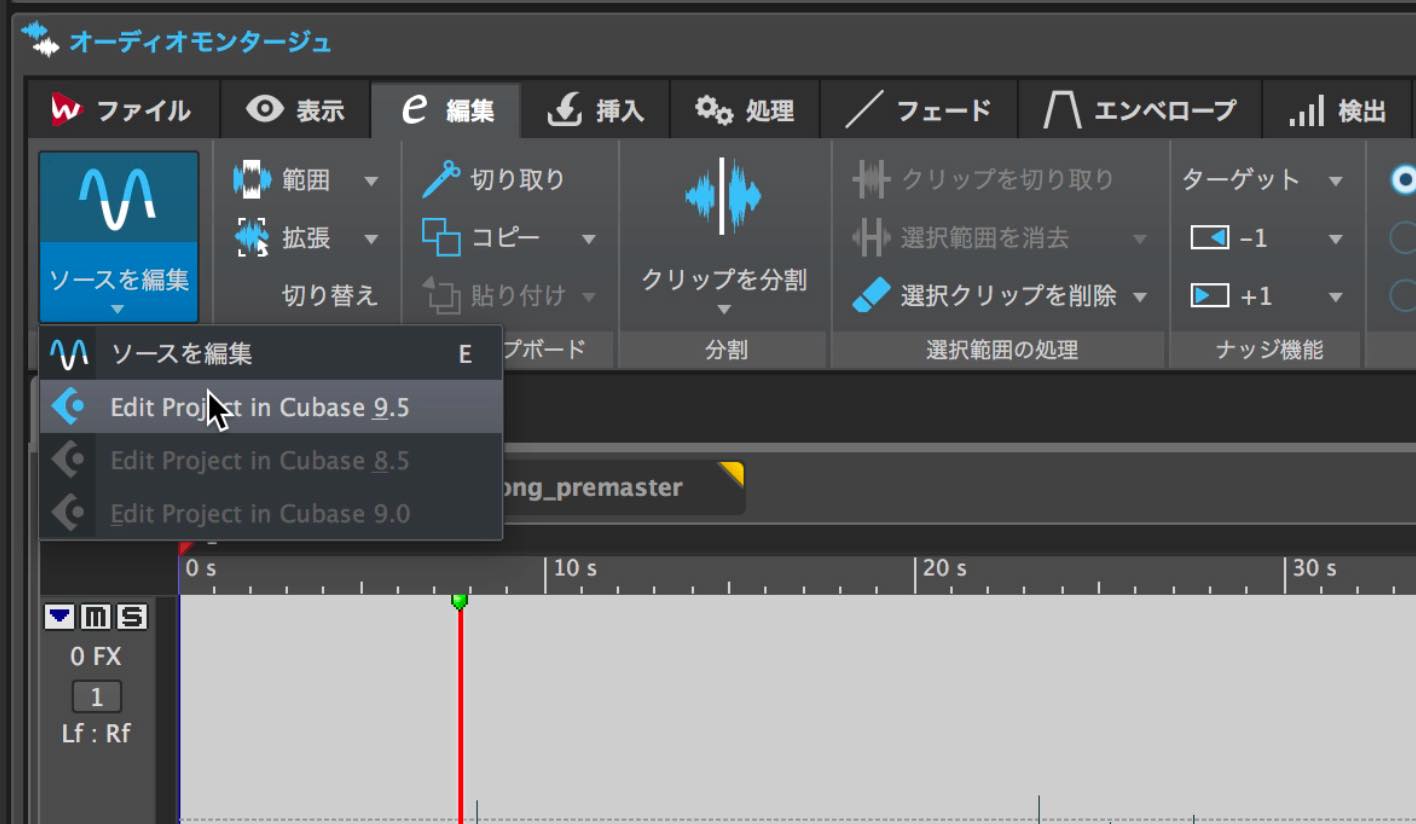The image size is (1416, 824).
Task: Click the 拡張 extend icon
Action: tap(252, 238)
